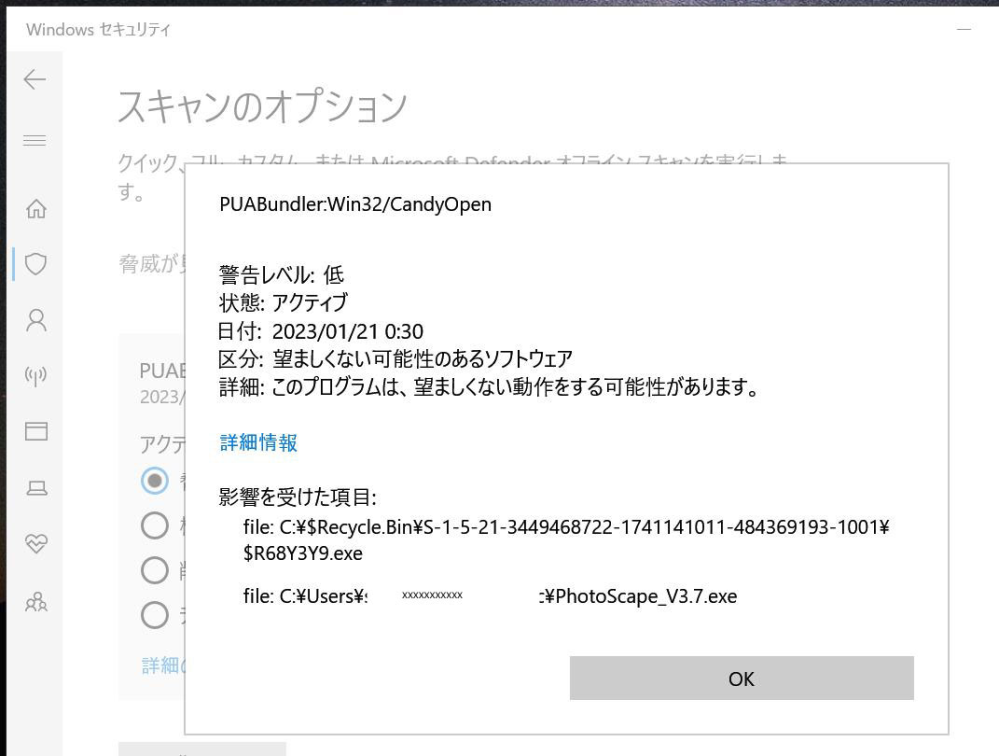Click the 警告レベル: 低 line
The height and width of the screenshot is (756, 999).
point(281,275)
